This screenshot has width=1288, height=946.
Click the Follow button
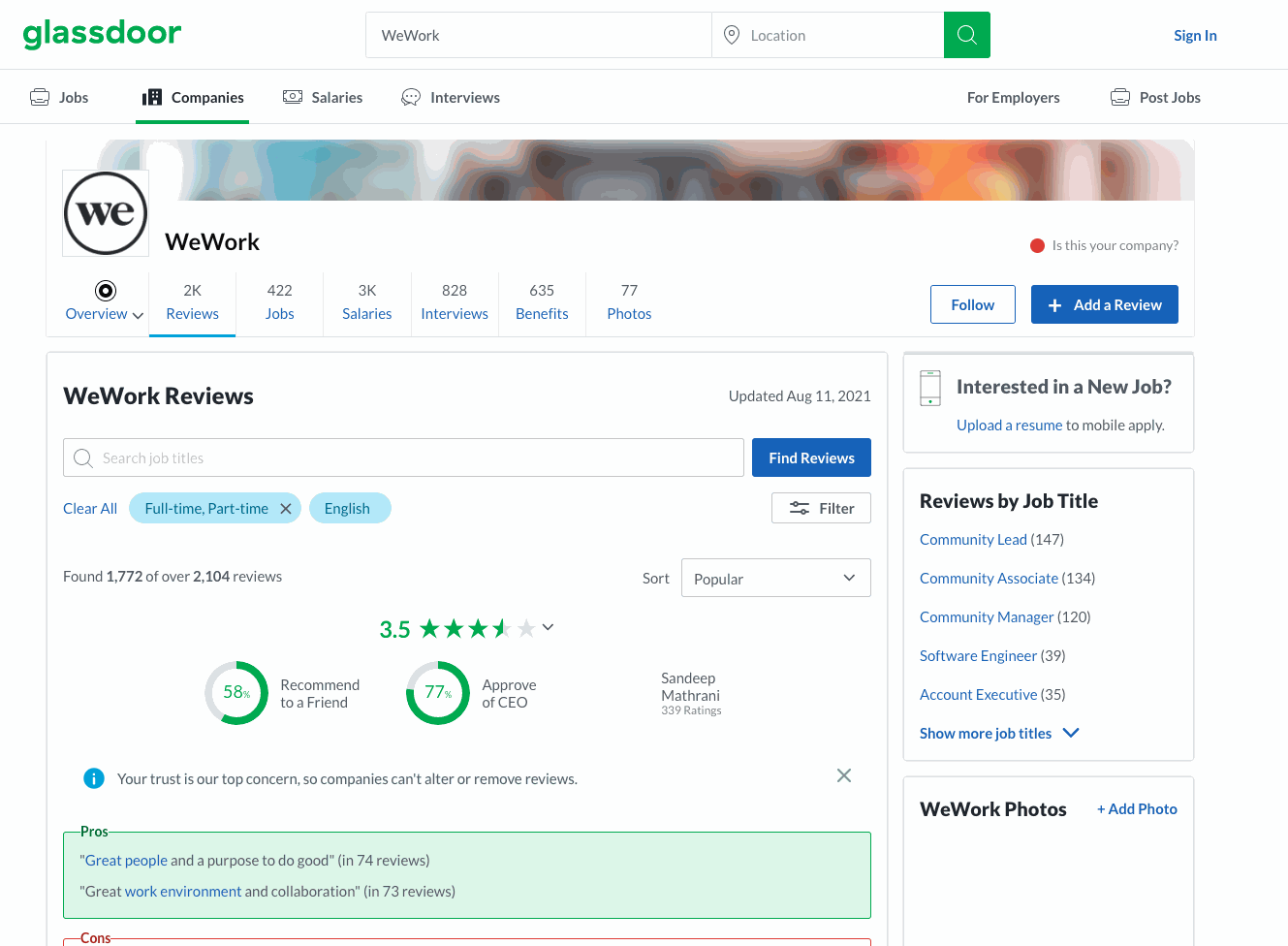coord(972,304)
